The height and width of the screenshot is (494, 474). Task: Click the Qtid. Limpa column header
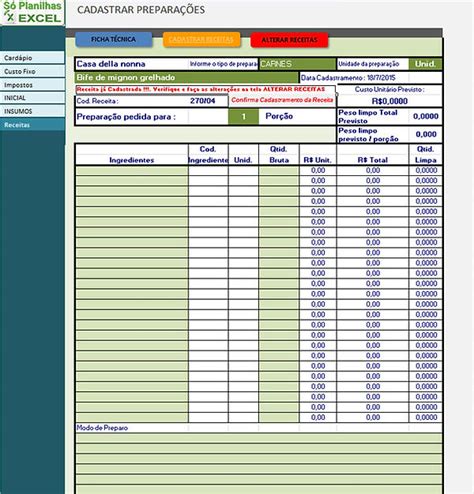[426, 155]
